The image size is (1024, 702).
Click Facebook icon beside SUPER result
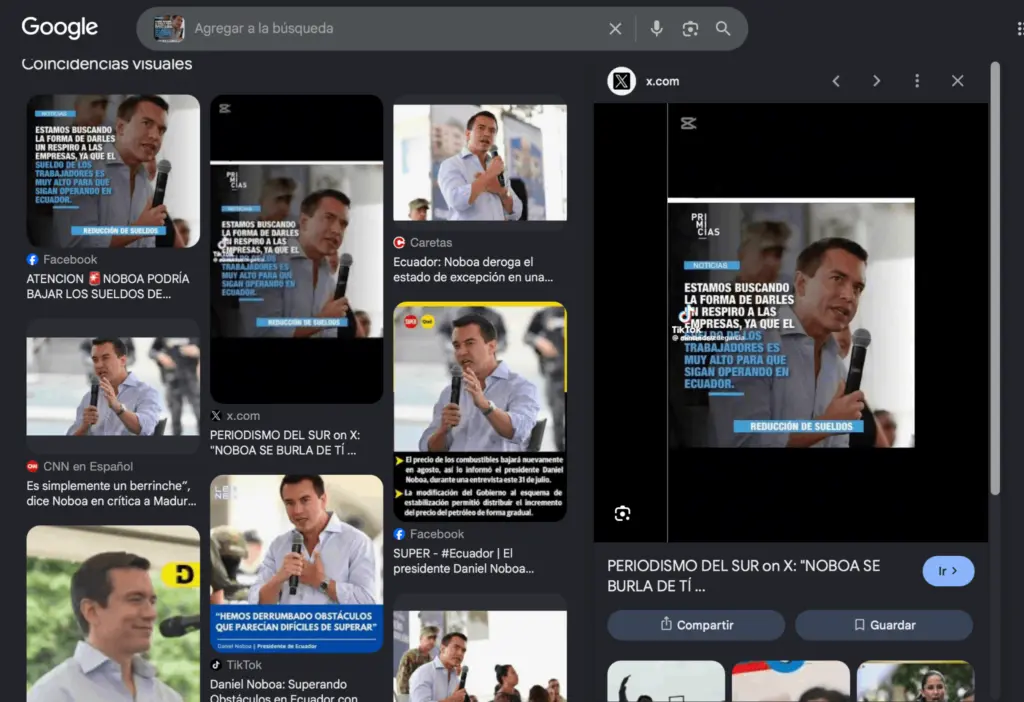pyautogui.click(x=399, y=534)
